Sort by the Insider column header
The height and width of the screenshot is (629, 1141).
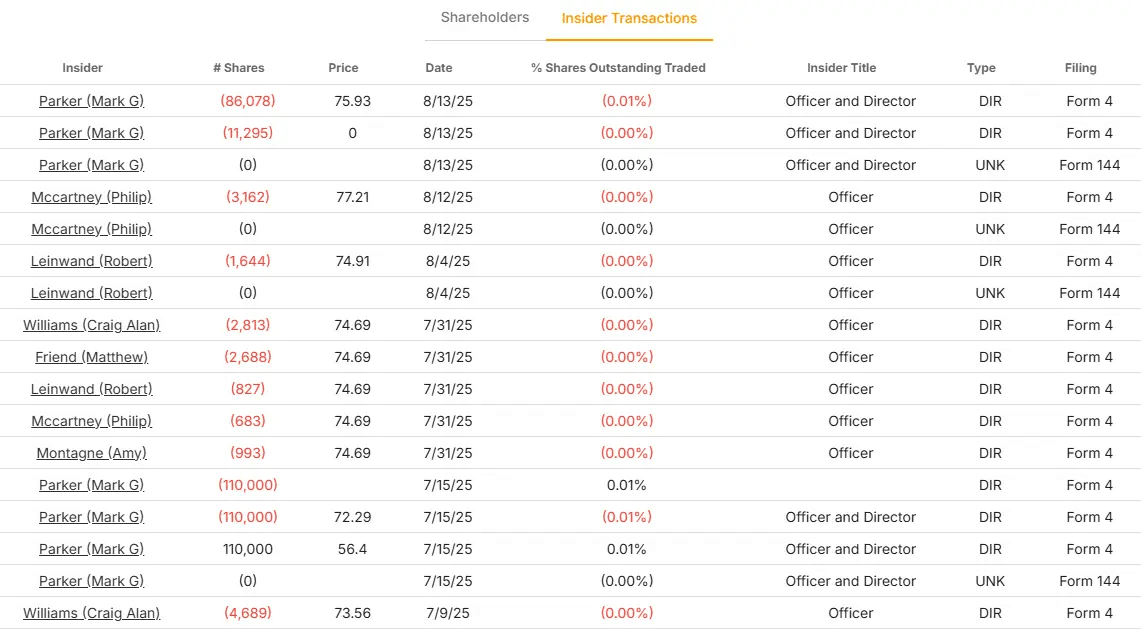click(83, 68)
